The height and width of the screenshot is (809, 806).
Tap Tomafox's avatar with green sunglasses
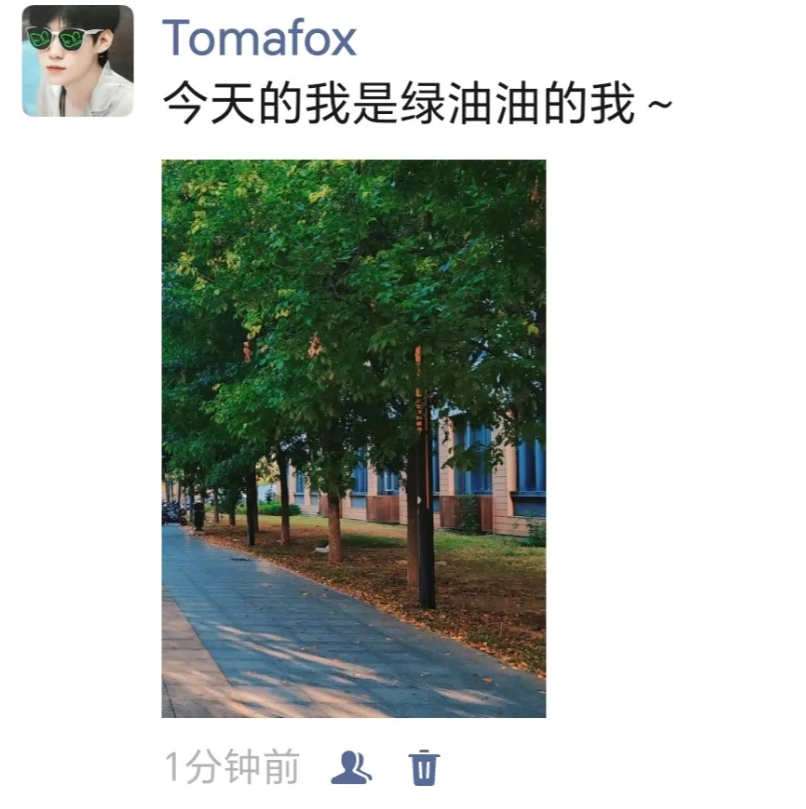78,61
